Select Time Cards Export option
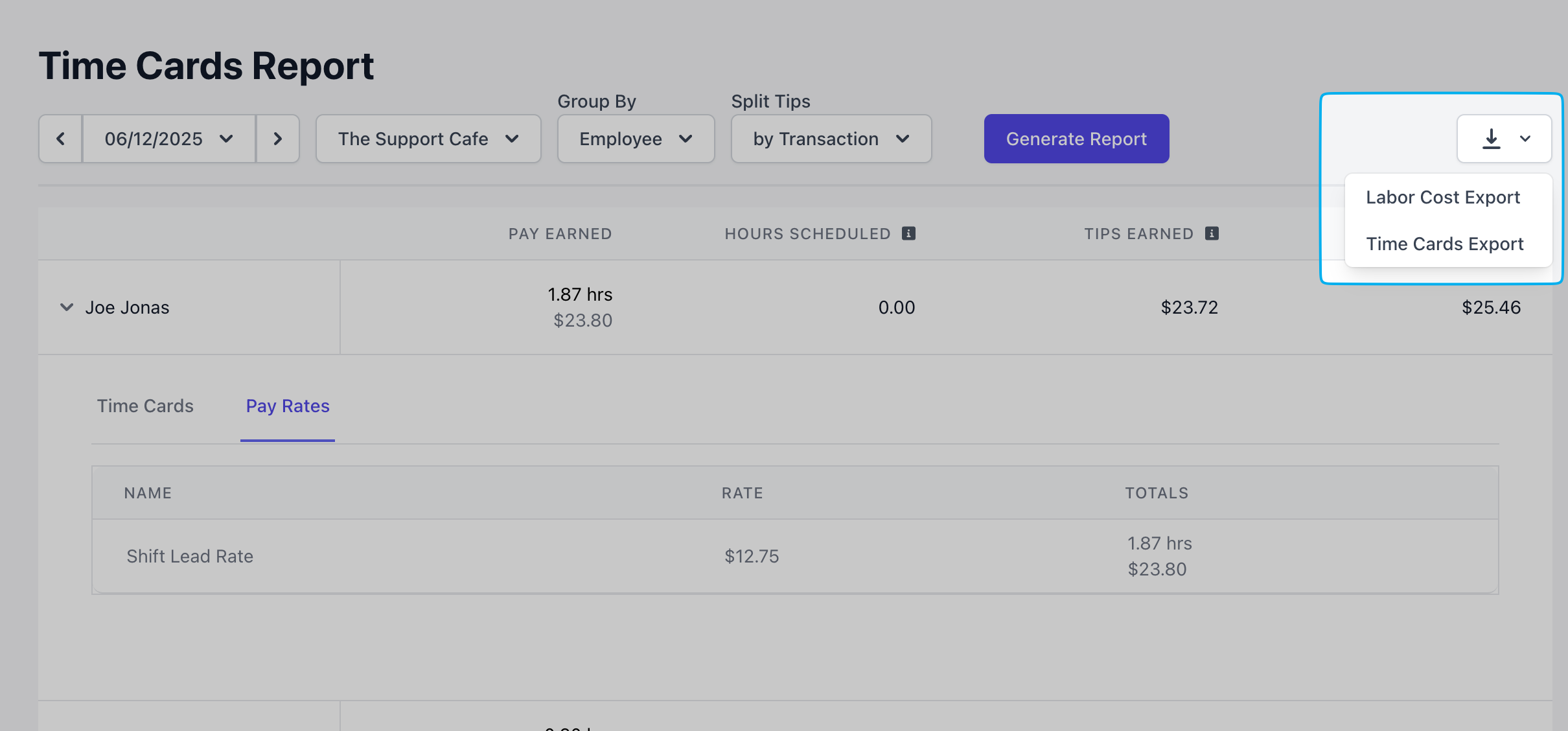The image size is (1568, 731). 1444,244
